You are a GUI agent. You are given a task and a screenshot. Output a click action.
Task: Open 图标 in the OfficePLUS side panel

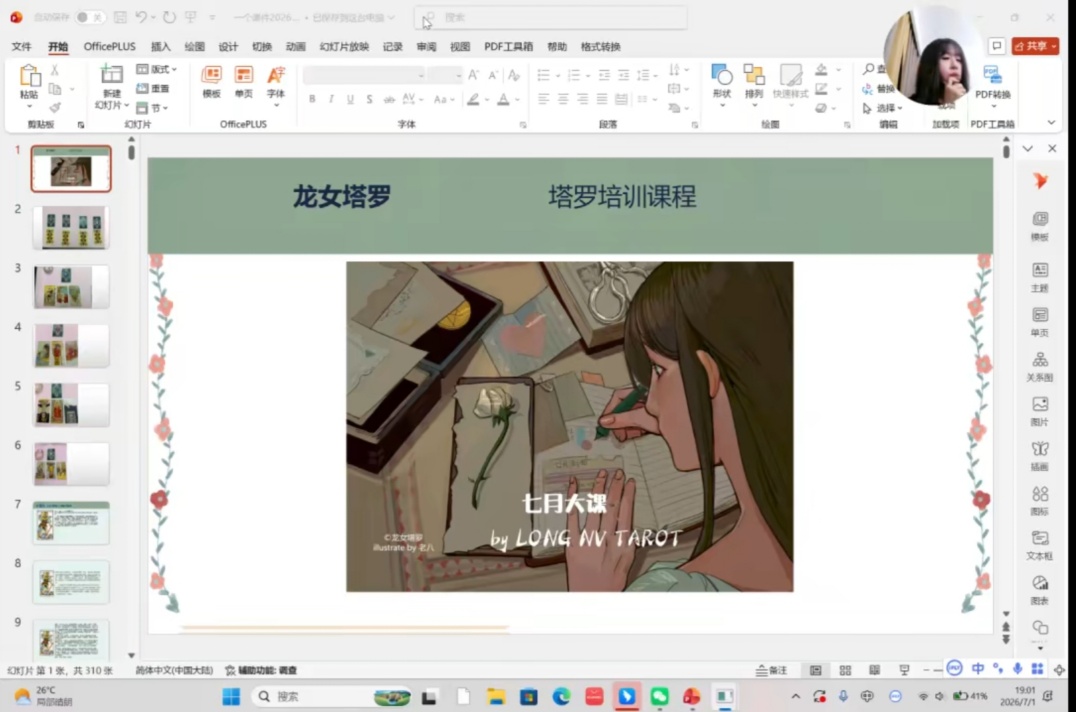point(1040,500)
